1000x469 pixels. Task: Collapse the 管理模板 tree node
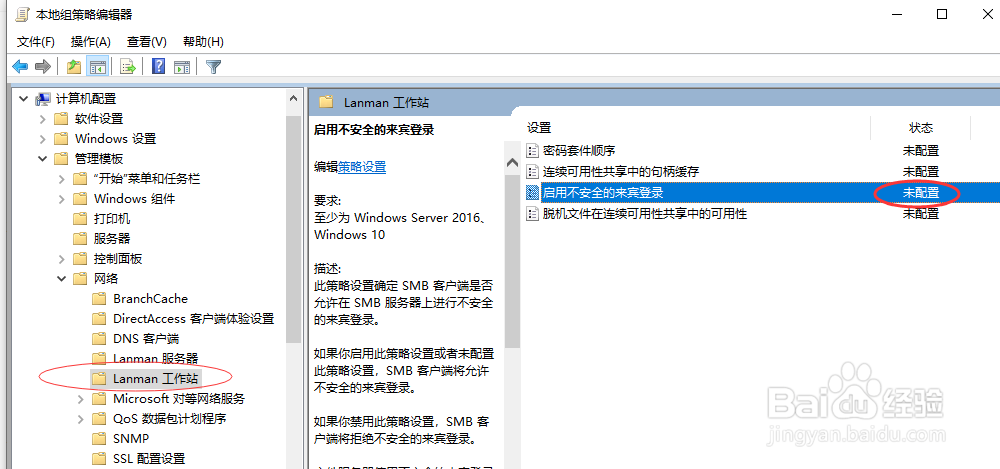(x=42, y=159)
